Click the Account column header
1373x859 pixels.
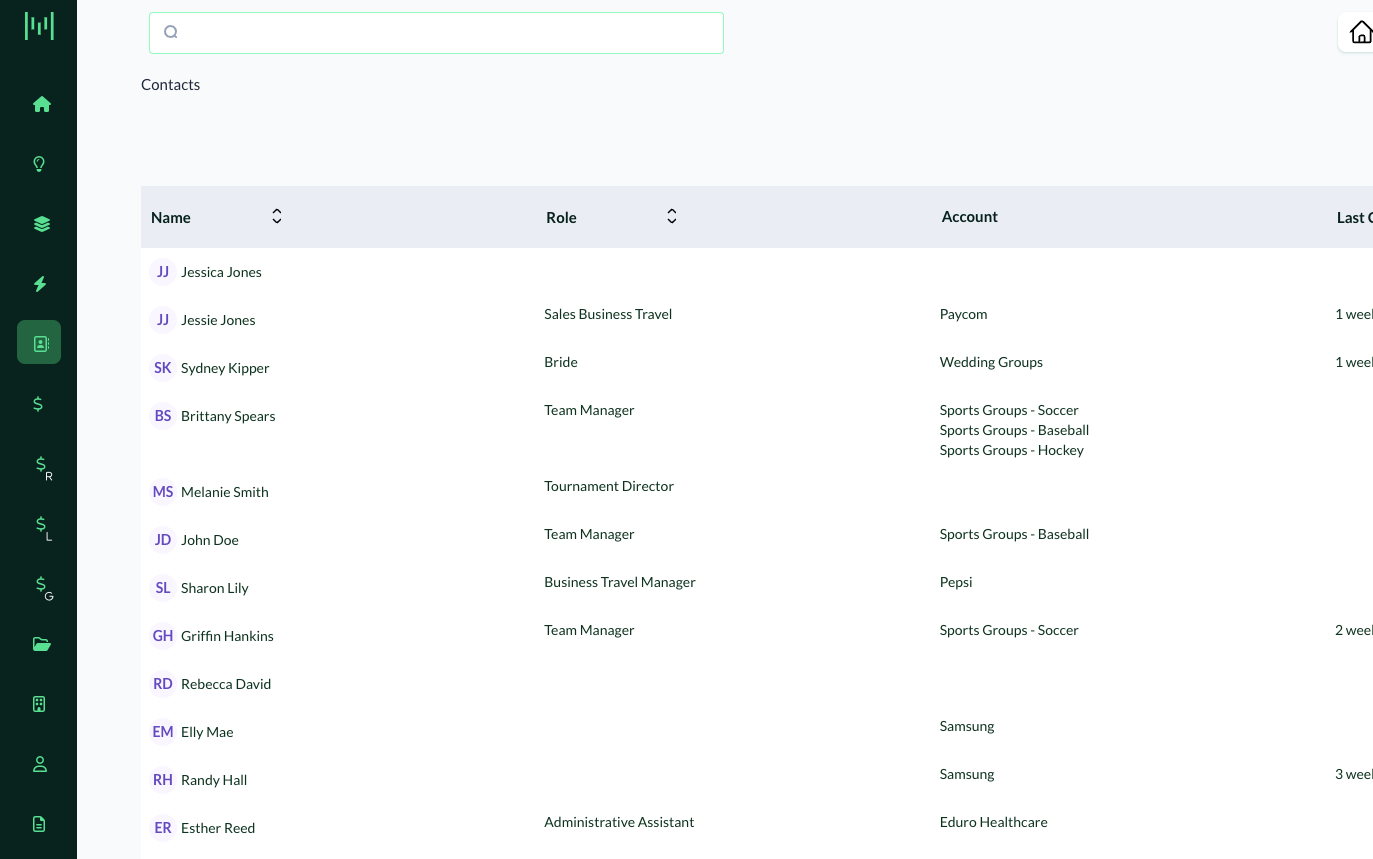tap(969, 217)
